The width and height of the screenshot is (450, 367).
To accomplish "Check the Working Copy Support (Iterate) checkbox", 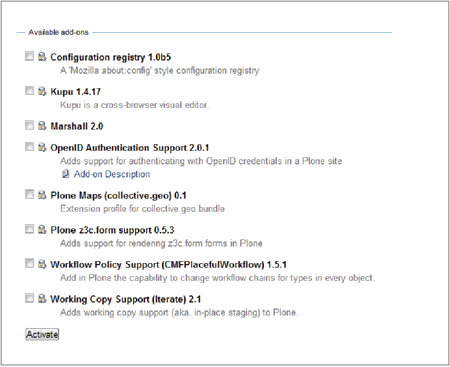I will (30, 298).
